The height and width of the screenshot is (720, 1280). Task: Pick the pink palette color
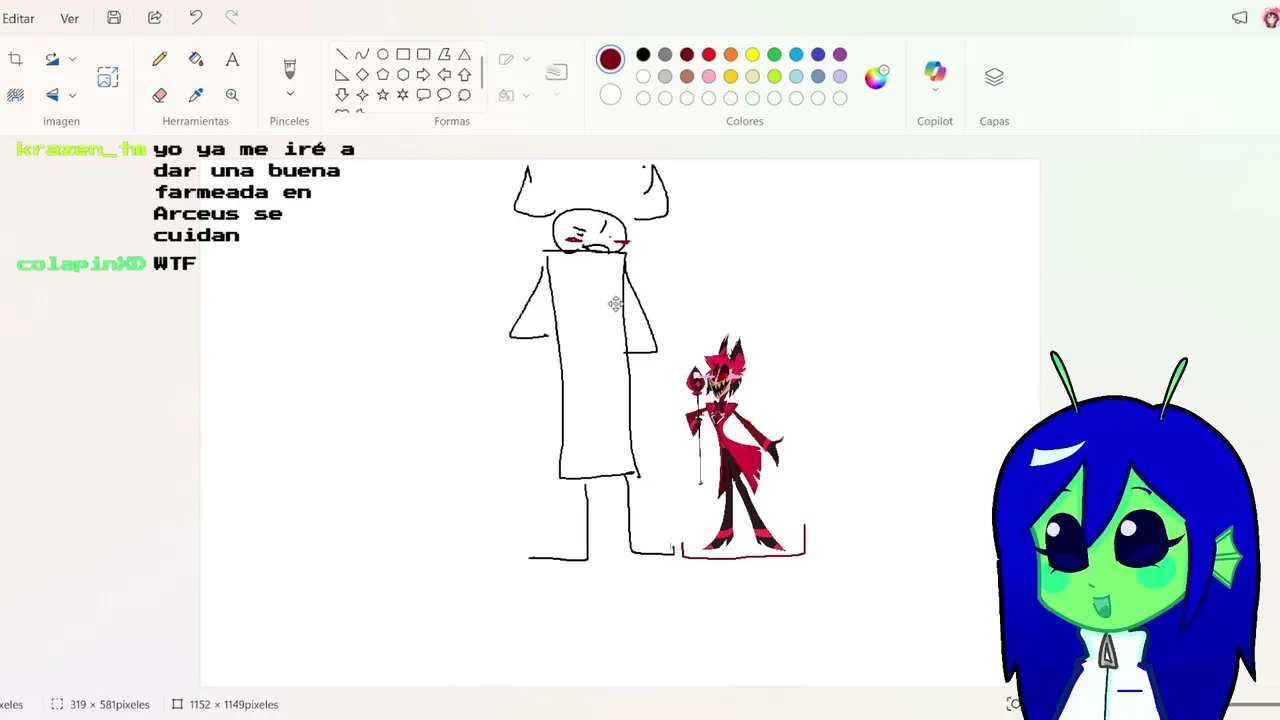pyautogui.click(x=709, y=76)
